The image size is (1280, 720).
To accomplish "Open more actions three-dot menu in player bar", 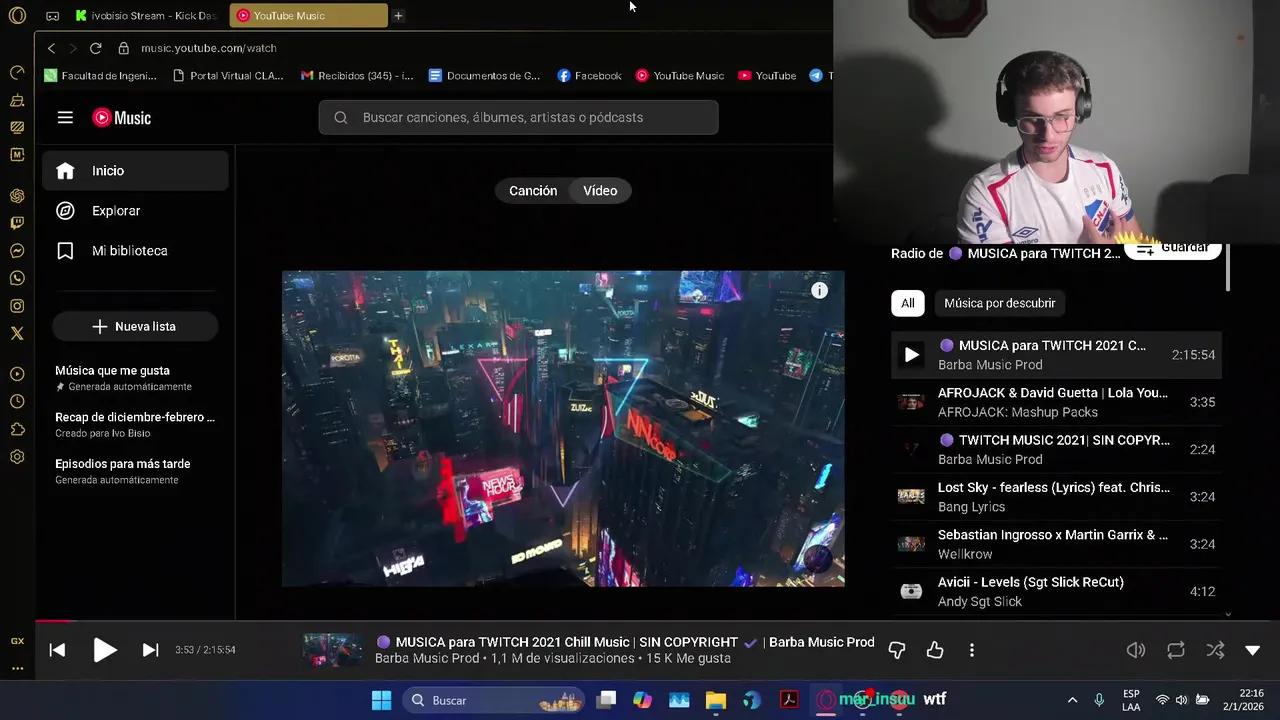I will (972, 650).
